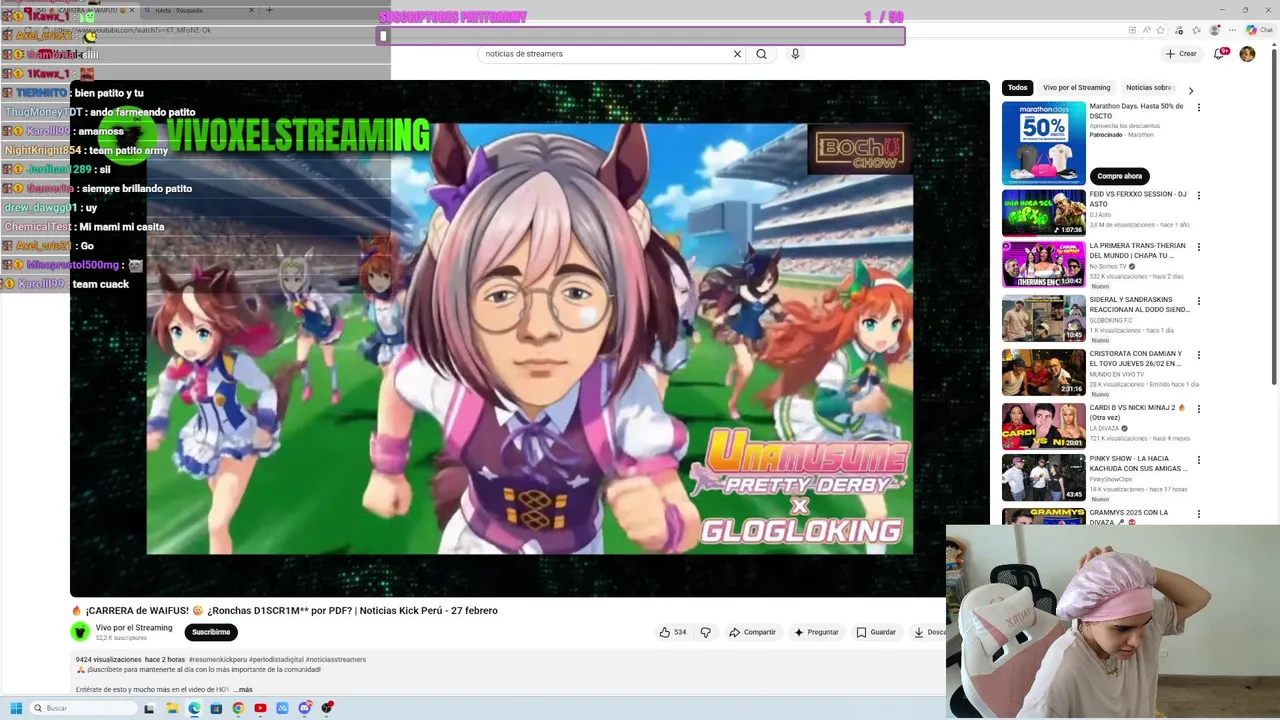Open YouTube app in taskbar

click(260, 708)
